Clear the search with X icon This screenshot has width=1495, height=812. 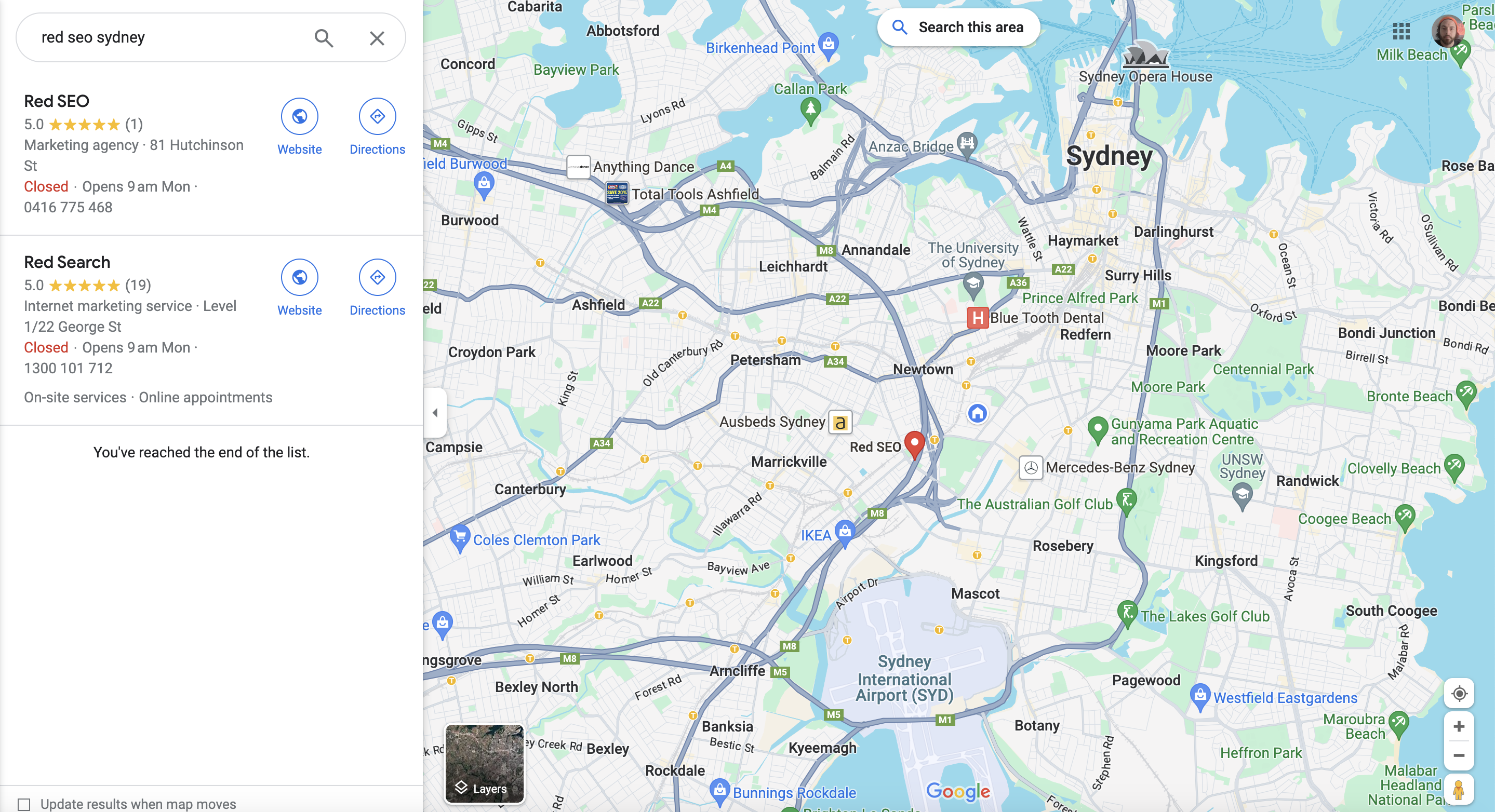tap(377, 38)
